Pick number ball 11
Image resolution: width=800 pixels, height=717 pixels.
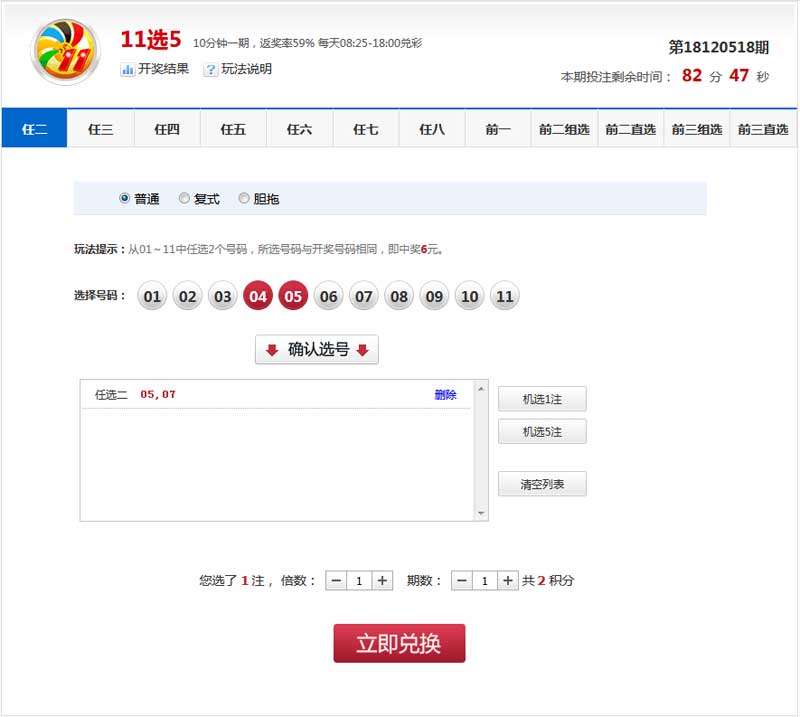[505, 295]
